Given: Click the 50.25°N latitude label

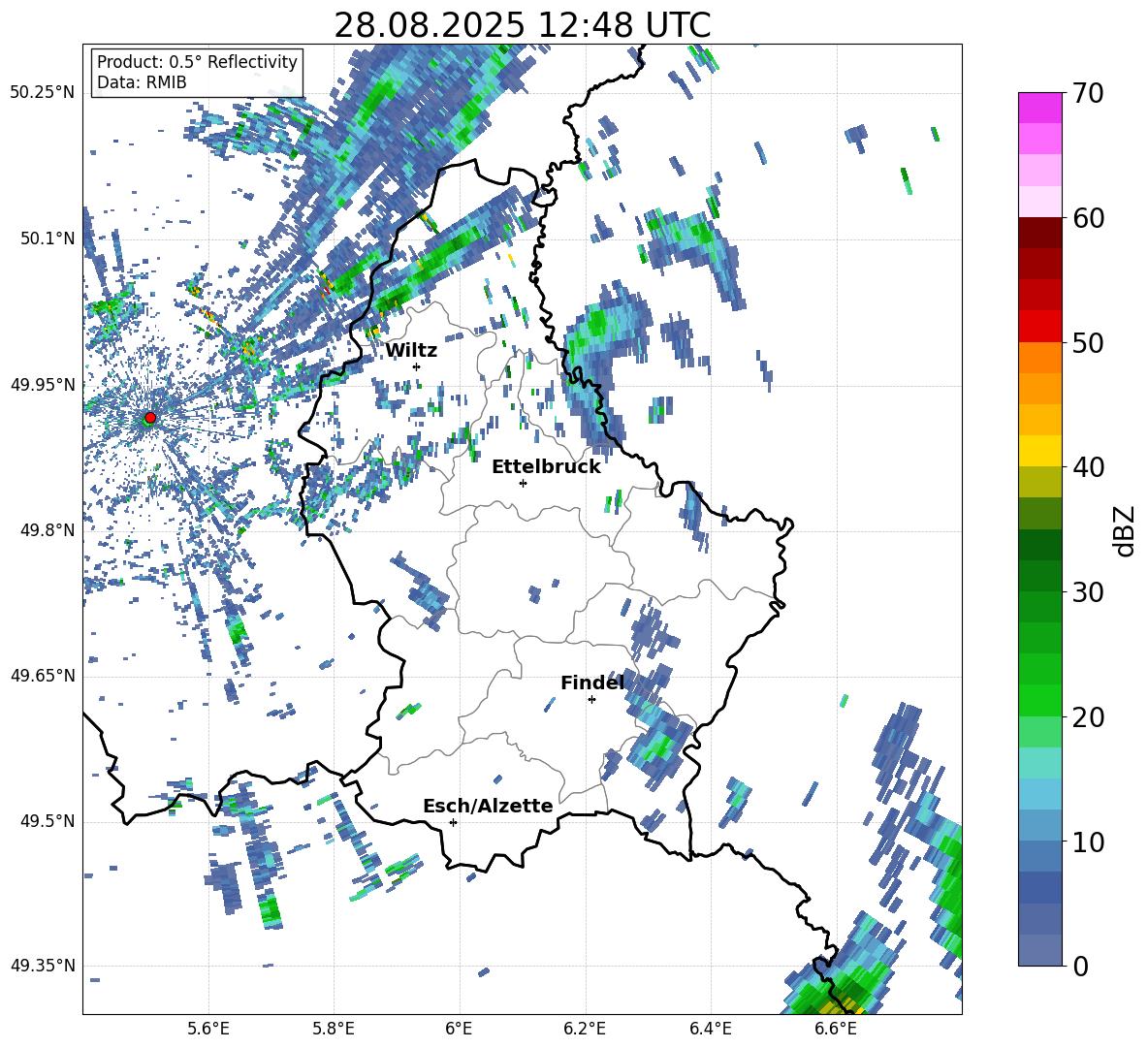Looking at the screenshot, I should tap(43, 93).
